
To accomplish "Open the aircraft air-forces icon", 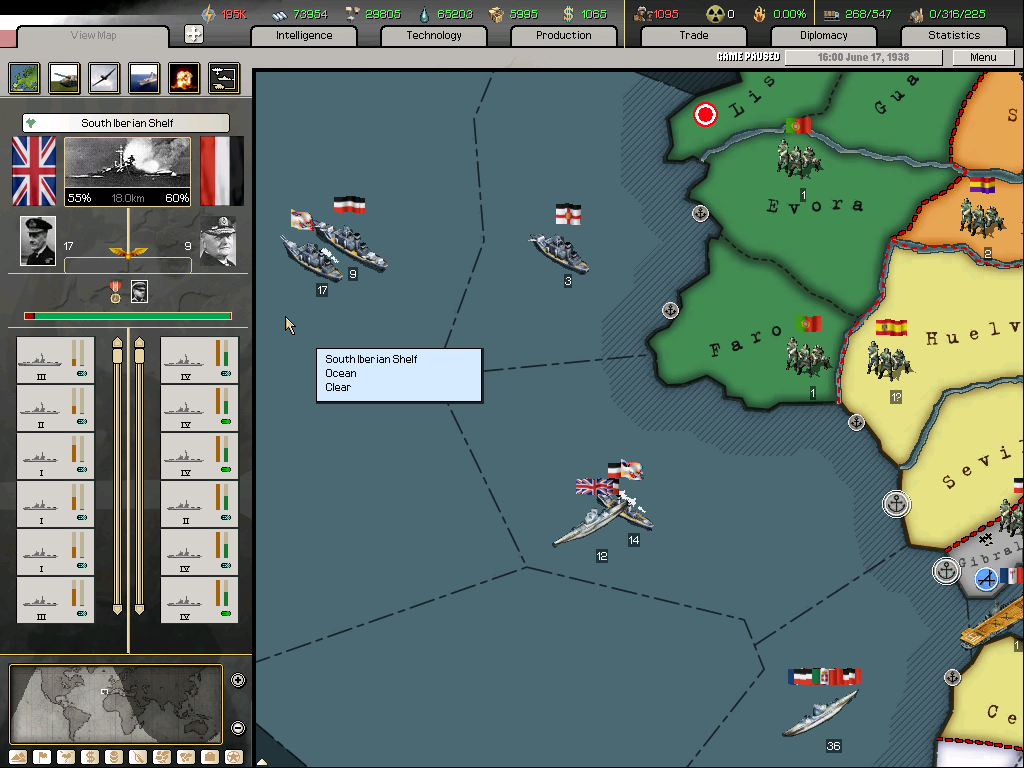I will 103,77.
